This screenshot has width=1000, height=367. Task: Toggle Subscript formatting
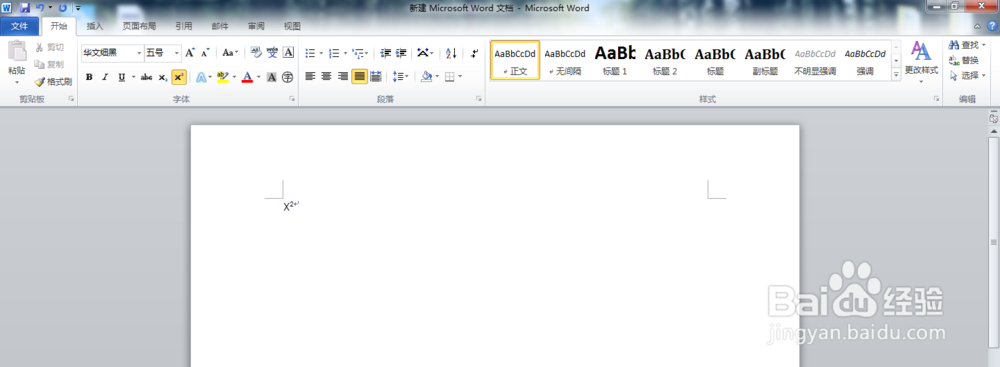coord(163,77)
